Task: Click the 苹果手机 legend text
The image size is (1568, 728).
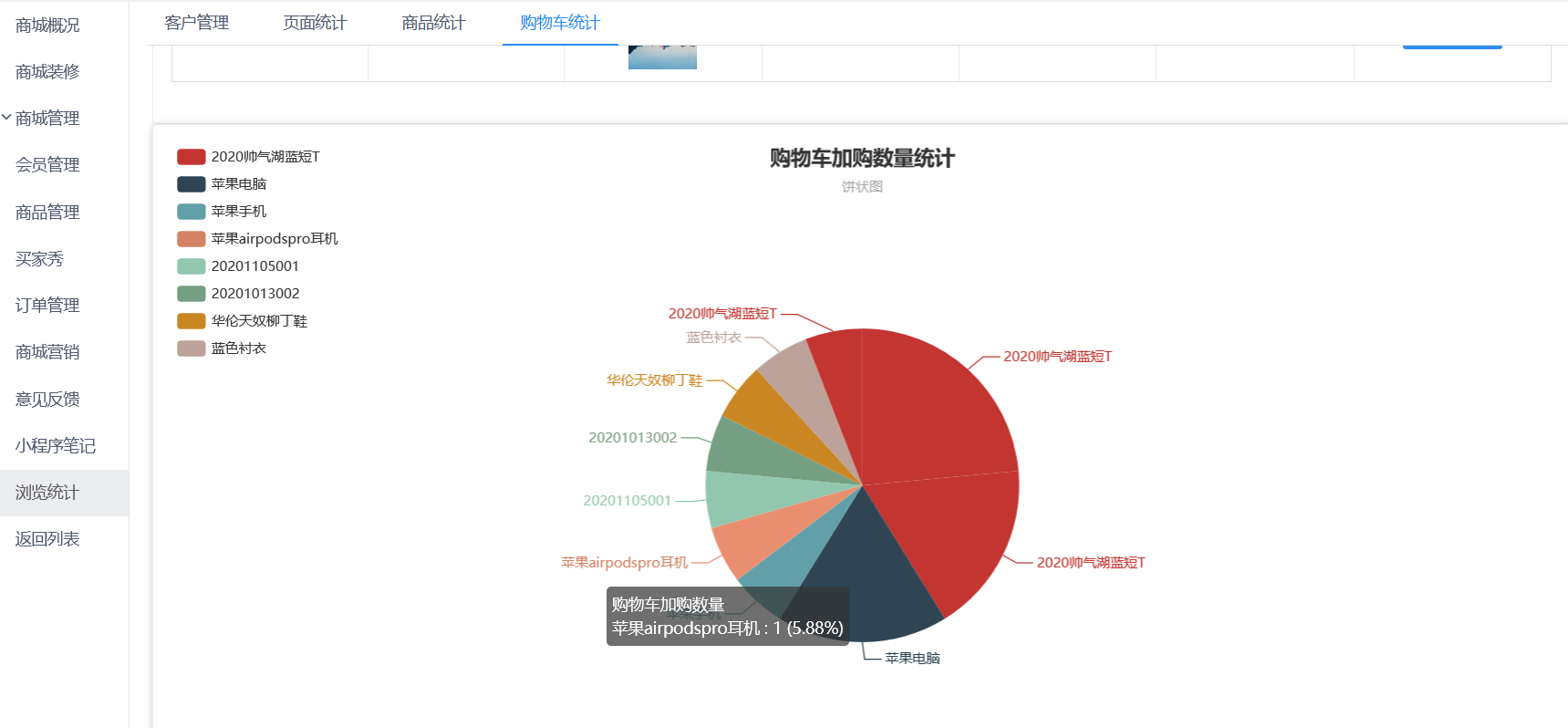Action: point(239,212)
